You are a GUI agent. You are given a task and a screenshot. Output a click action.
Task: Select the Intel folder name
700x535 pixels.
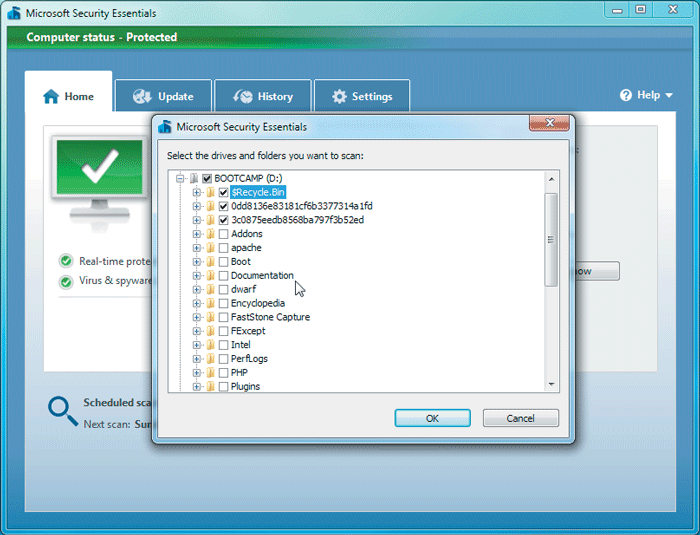tap(241, 345)
